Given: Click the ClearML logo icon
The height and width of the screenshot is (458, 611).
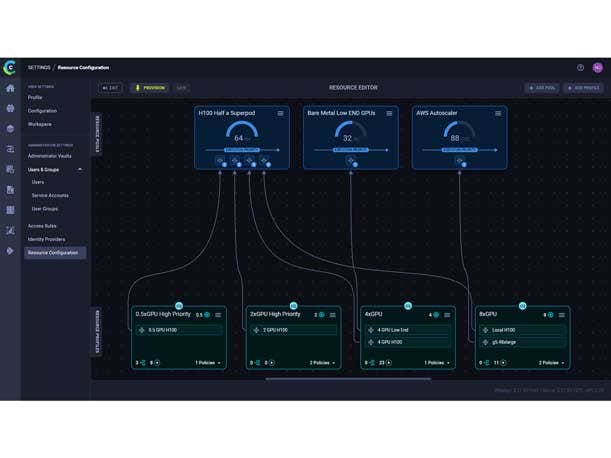Looking at the screenshot, I should click(x=10, y=68).
